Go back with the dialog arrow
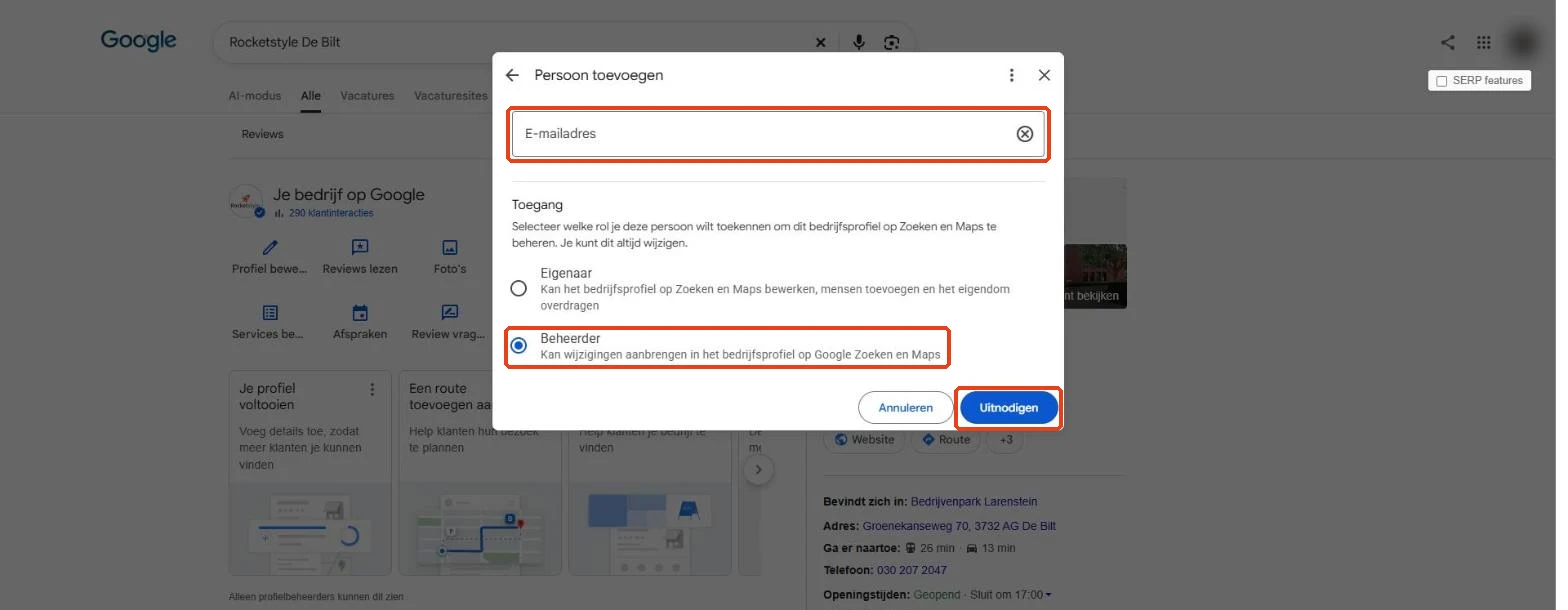 pos(513,75)
